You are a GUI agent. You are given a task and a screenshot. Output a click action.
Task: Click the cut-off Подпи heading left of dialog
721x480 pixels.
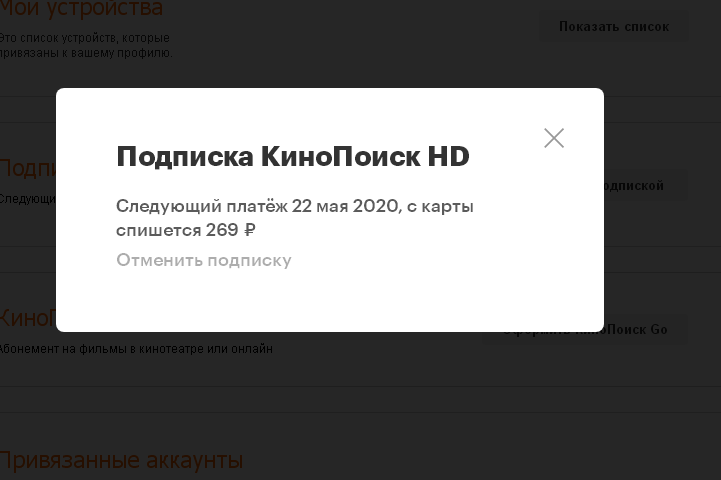(x=28, y=168)
